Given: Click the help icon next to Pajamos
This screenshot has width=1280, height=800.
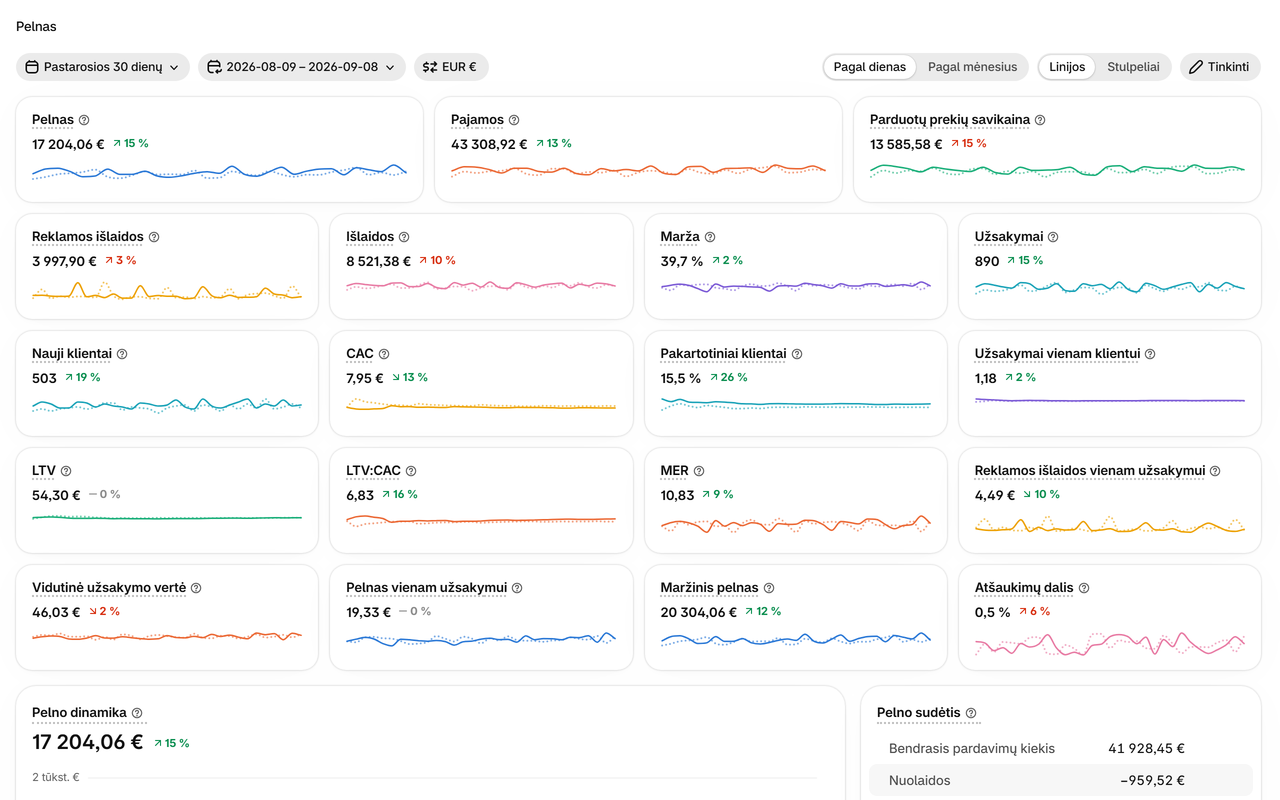Looking at the screenshot, I should coord(514,120).
